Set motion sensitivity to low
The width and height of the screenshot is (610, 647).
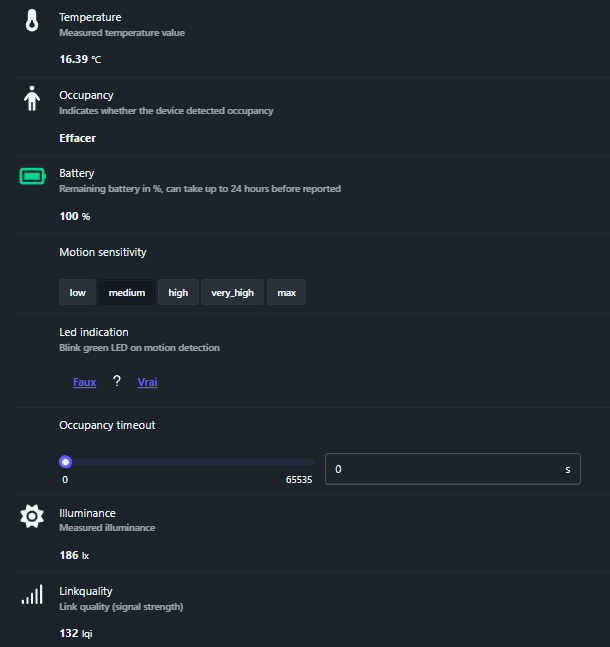click(x=77, y=293)
